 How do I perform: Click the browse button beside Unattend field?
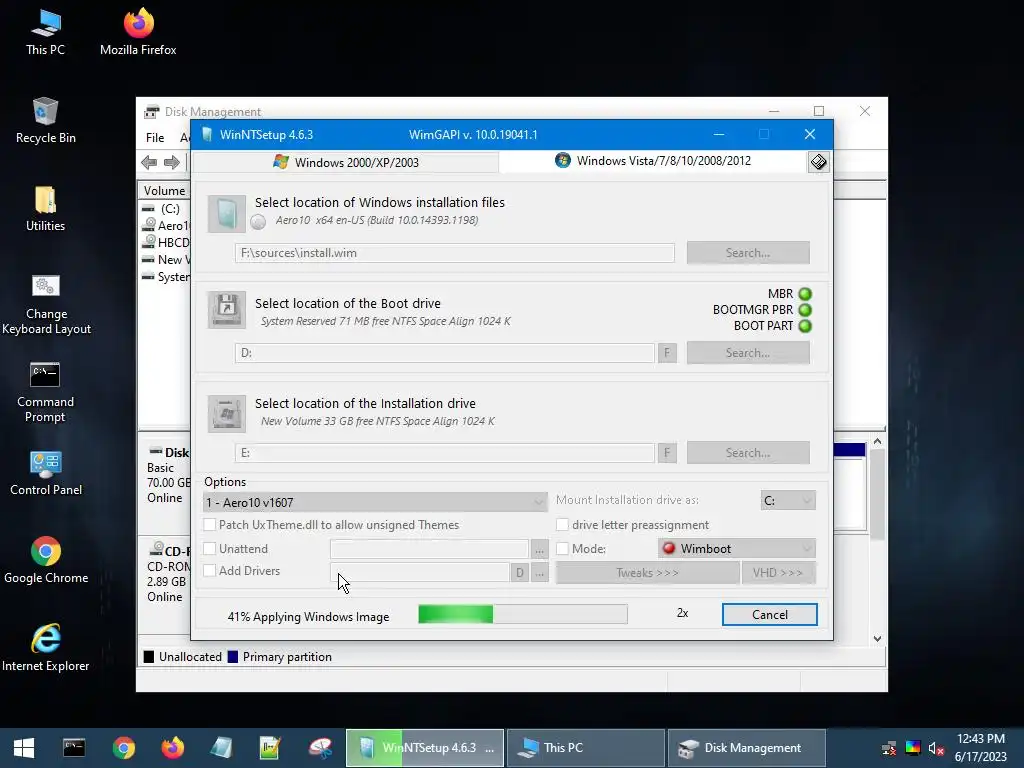[539, 549]
